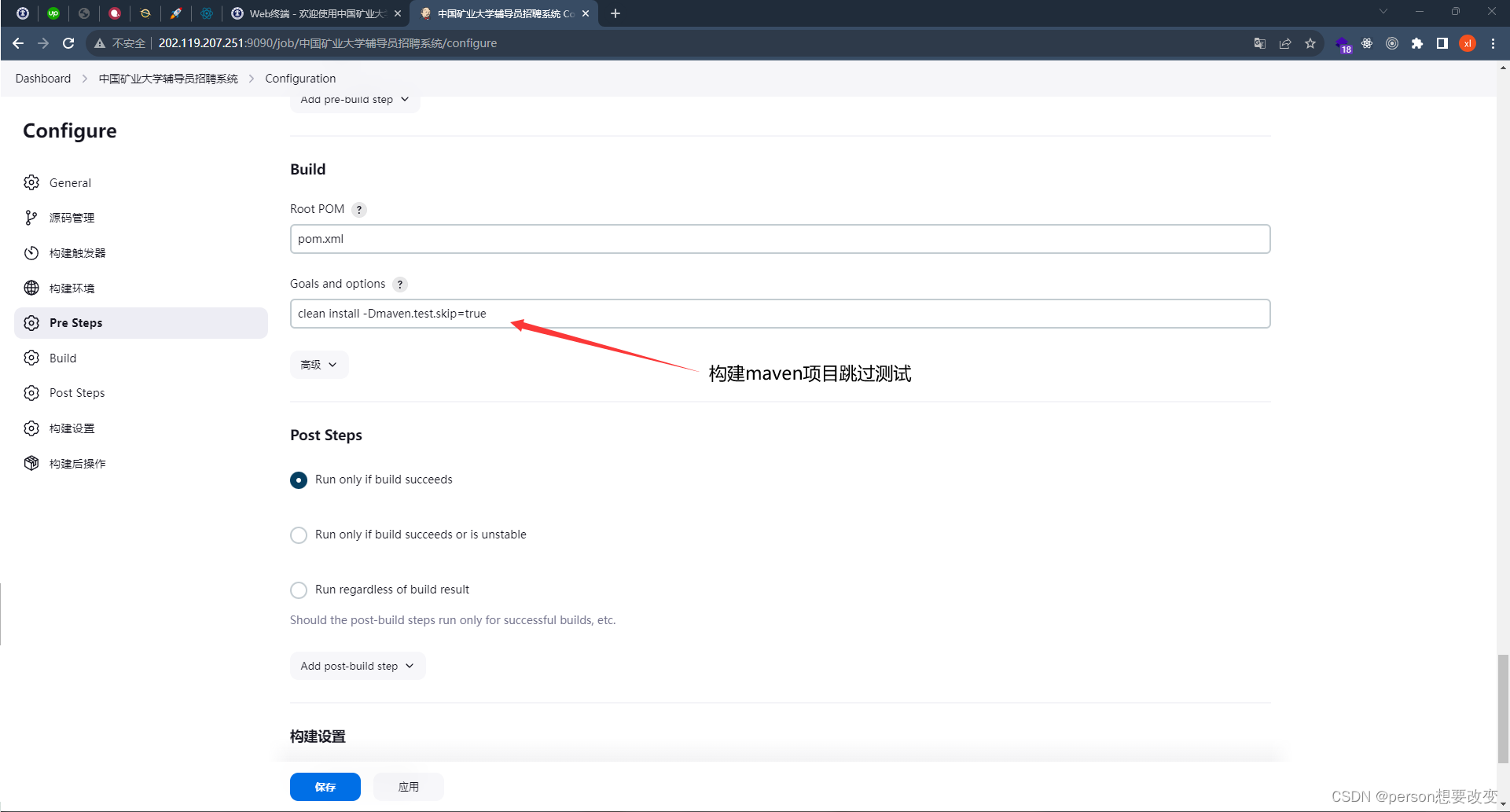Screen dimensions: 1510x812
Task: Expand the Add pre-build step dropdown
Action: (355, 101)
